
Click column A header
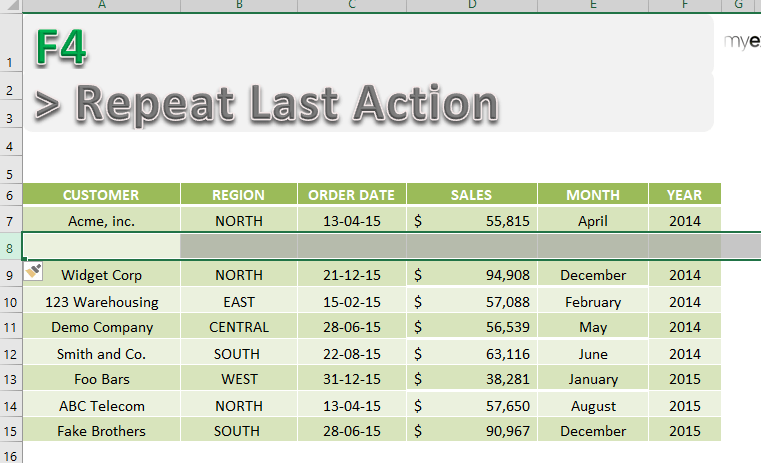coord(101,5)
